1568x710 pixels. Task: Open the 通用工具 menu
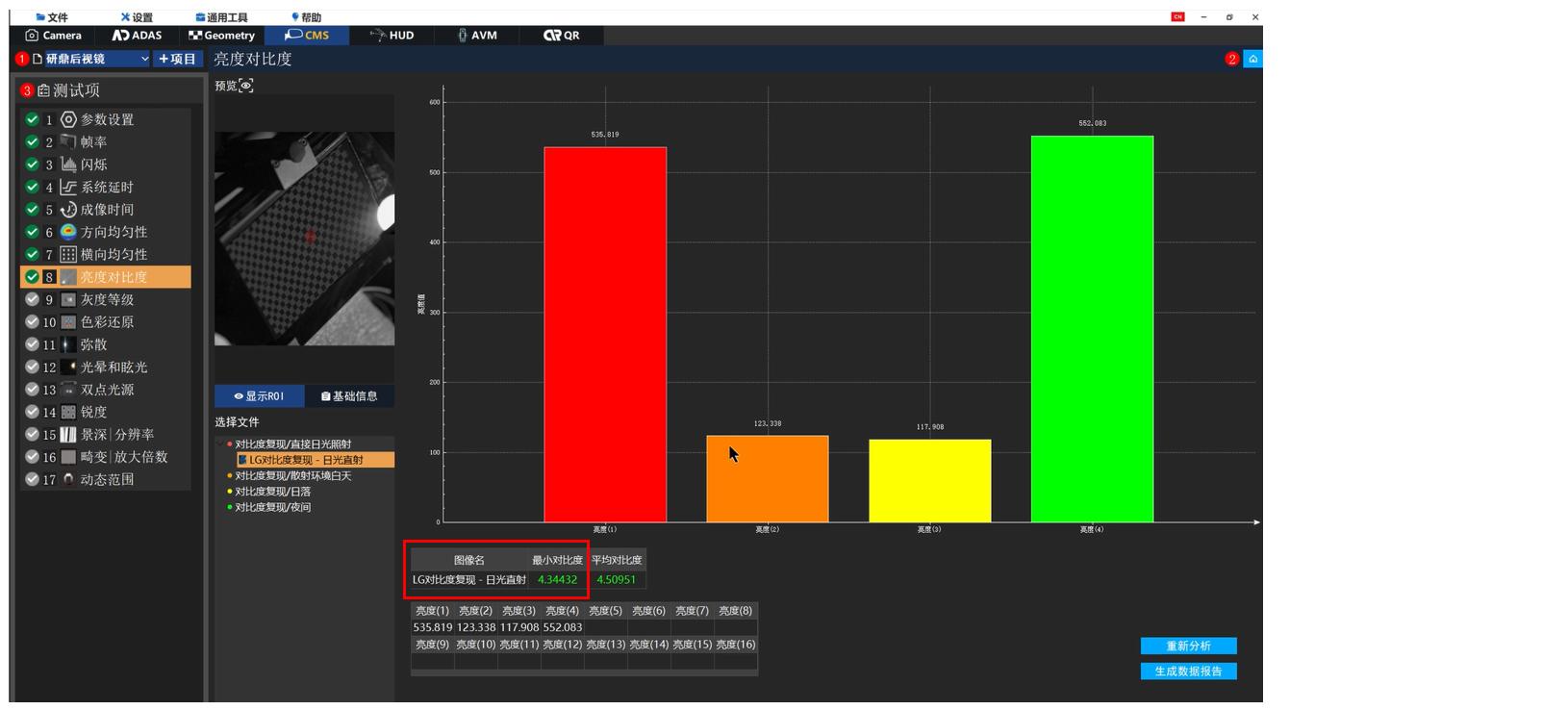[221, 17]
